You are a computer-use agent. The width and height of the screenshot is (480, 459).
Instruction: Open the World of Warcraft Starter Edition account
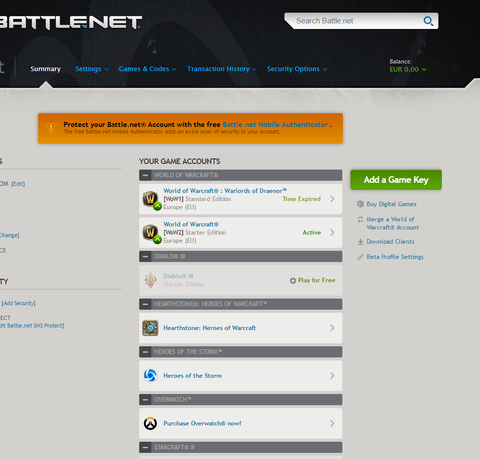point(191,224)
